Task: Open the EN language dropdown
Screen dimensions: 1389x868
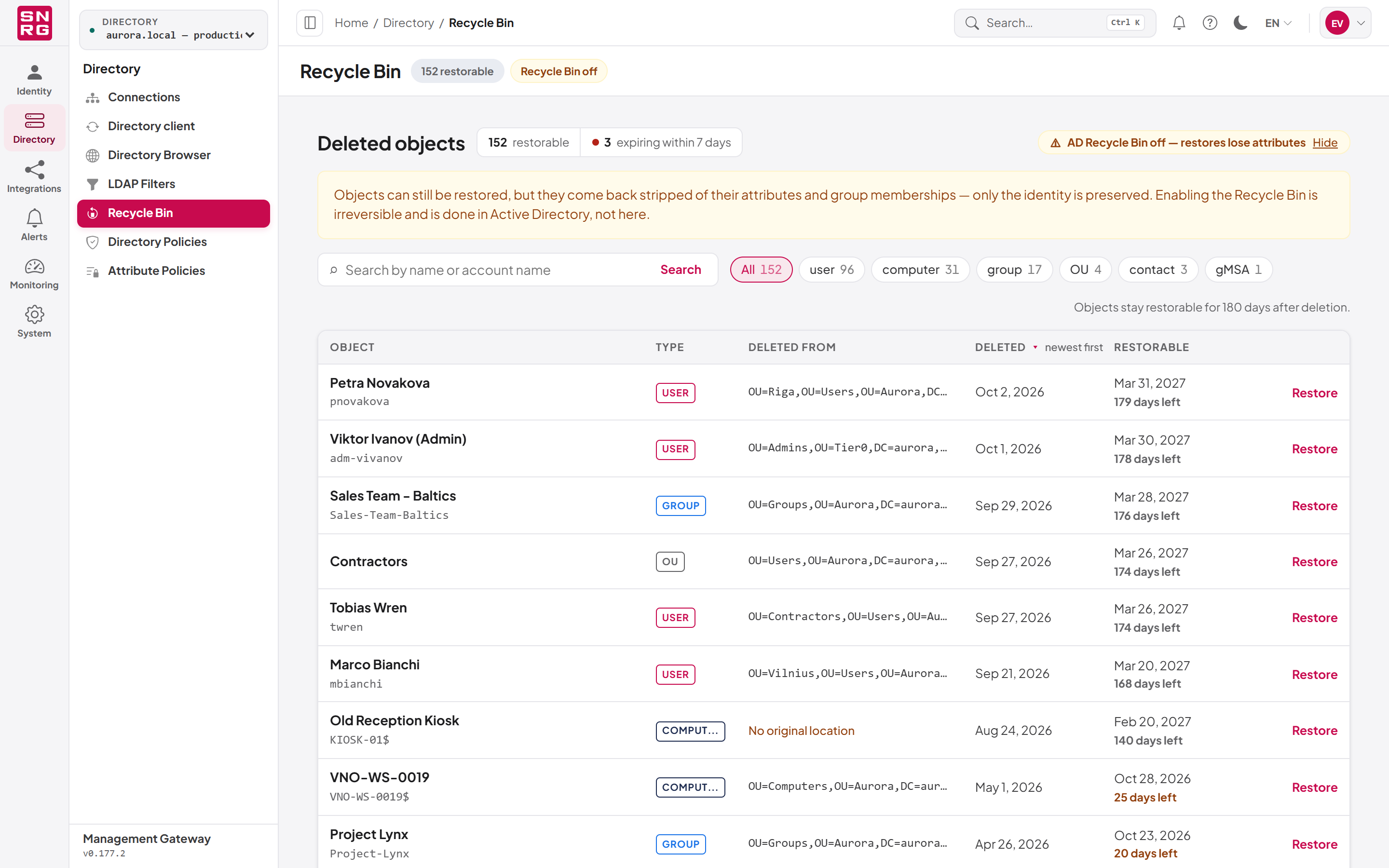Action: point(1278,23)
